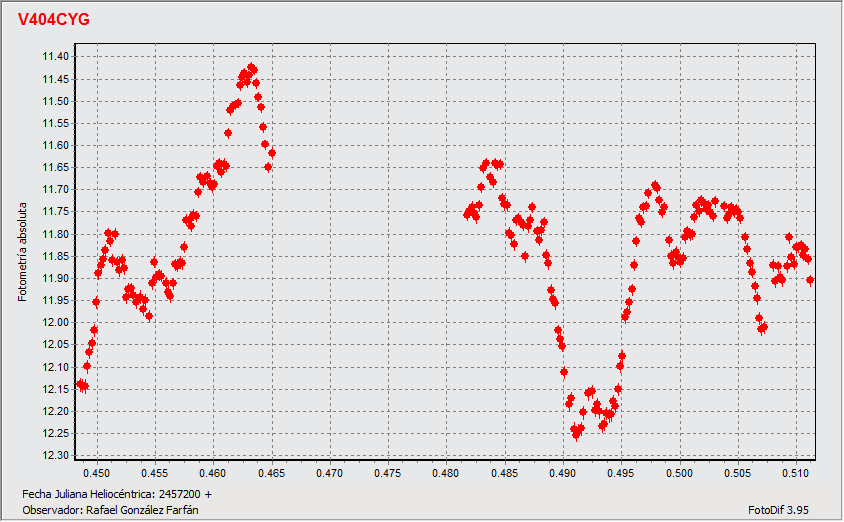Screen dimensions: 844x522
Task: Click y-axis value 11.85
Action: tap(55, 256)
